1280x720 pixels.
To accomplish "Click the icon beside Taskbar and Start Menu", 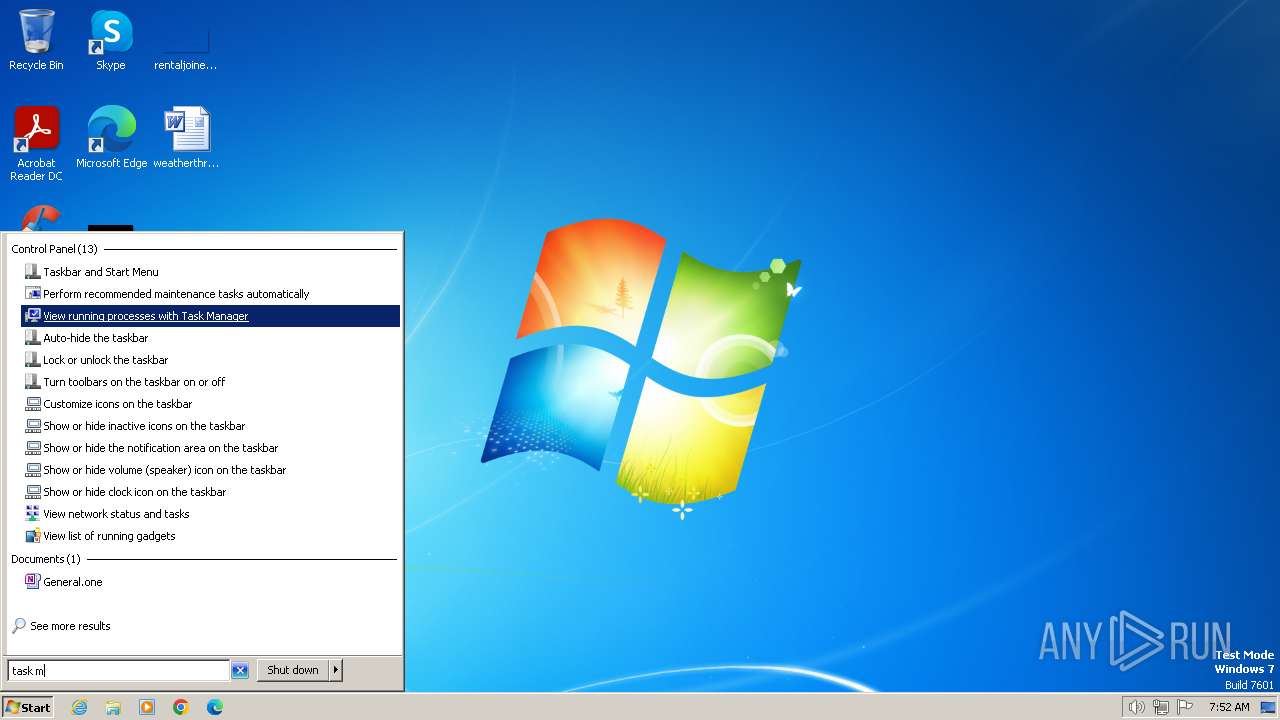I will (33, 272).
